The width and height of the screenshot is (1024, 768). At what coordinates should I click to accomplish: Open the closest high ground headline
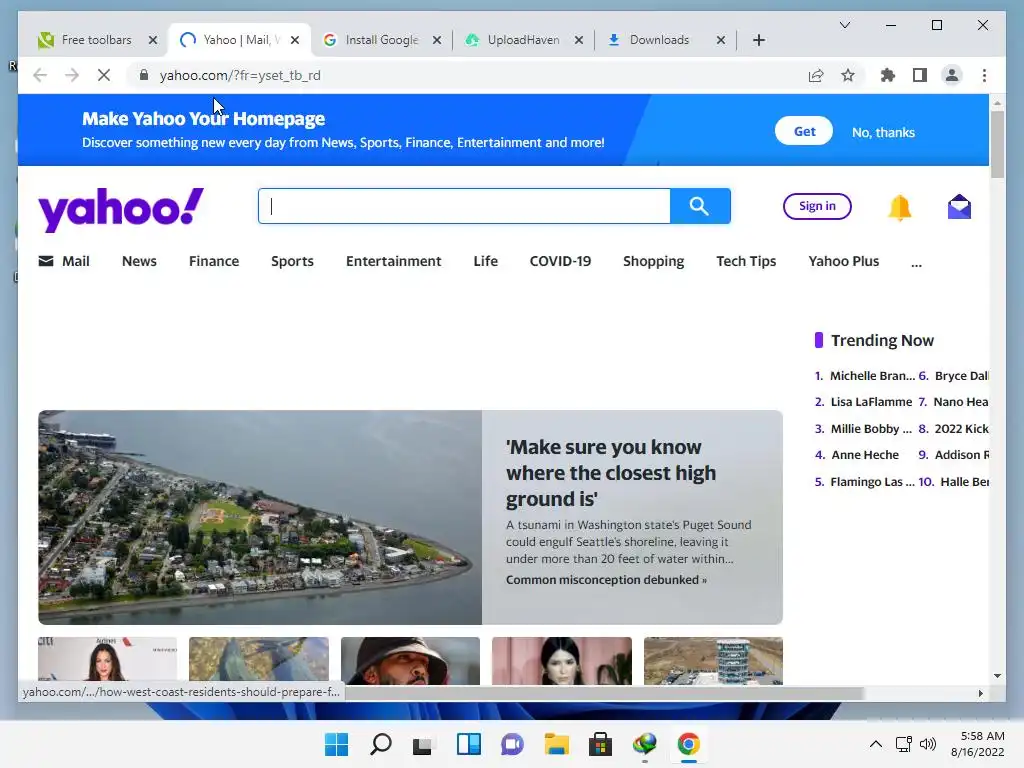(x=611, y=473)
